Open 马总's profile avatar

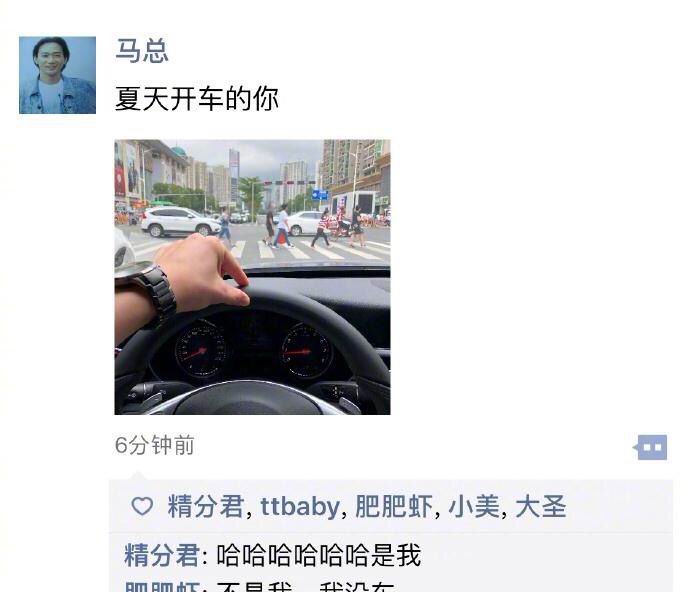[57, 75]
